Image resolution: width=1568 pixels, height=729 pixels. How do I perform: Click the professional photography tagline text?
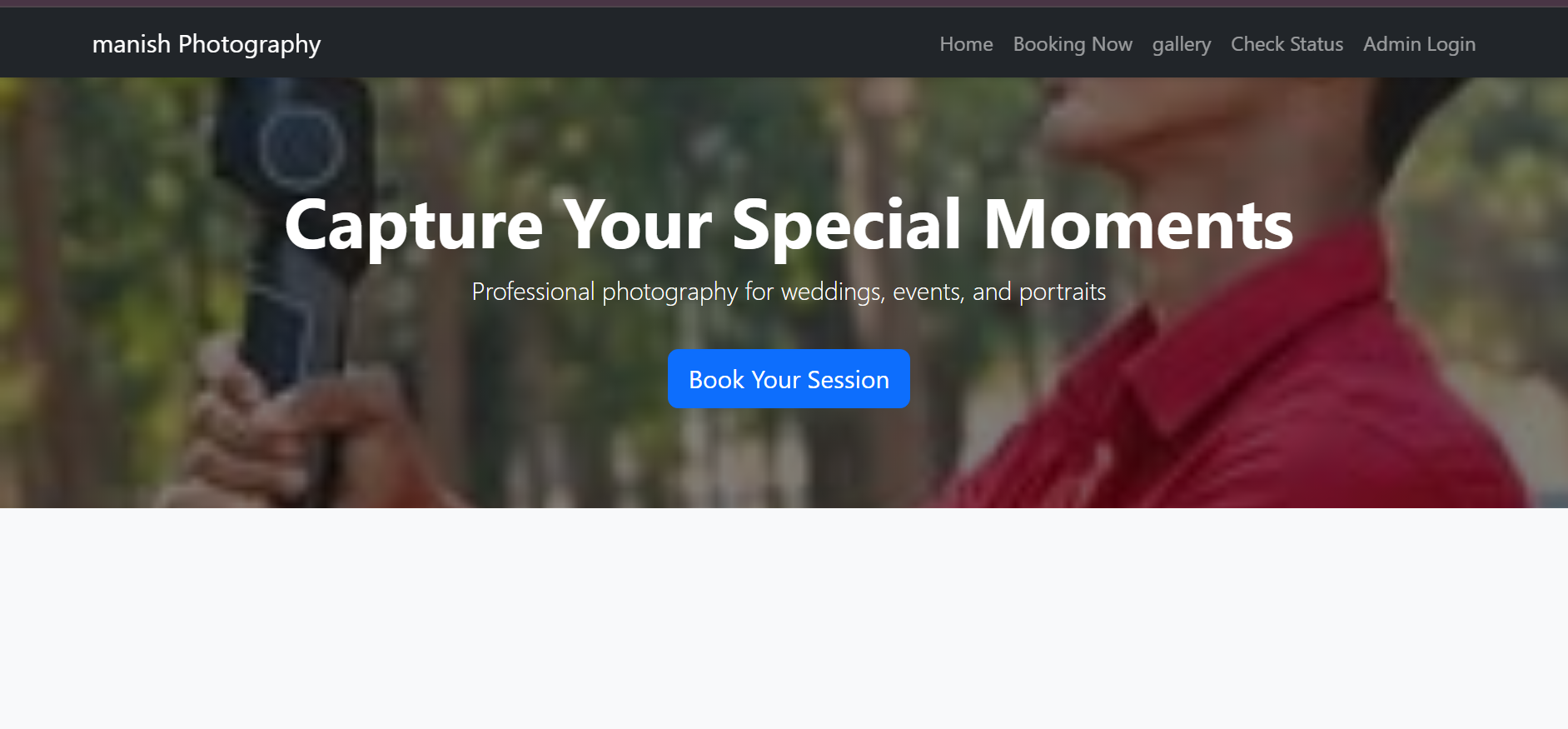tap(788, 292)
